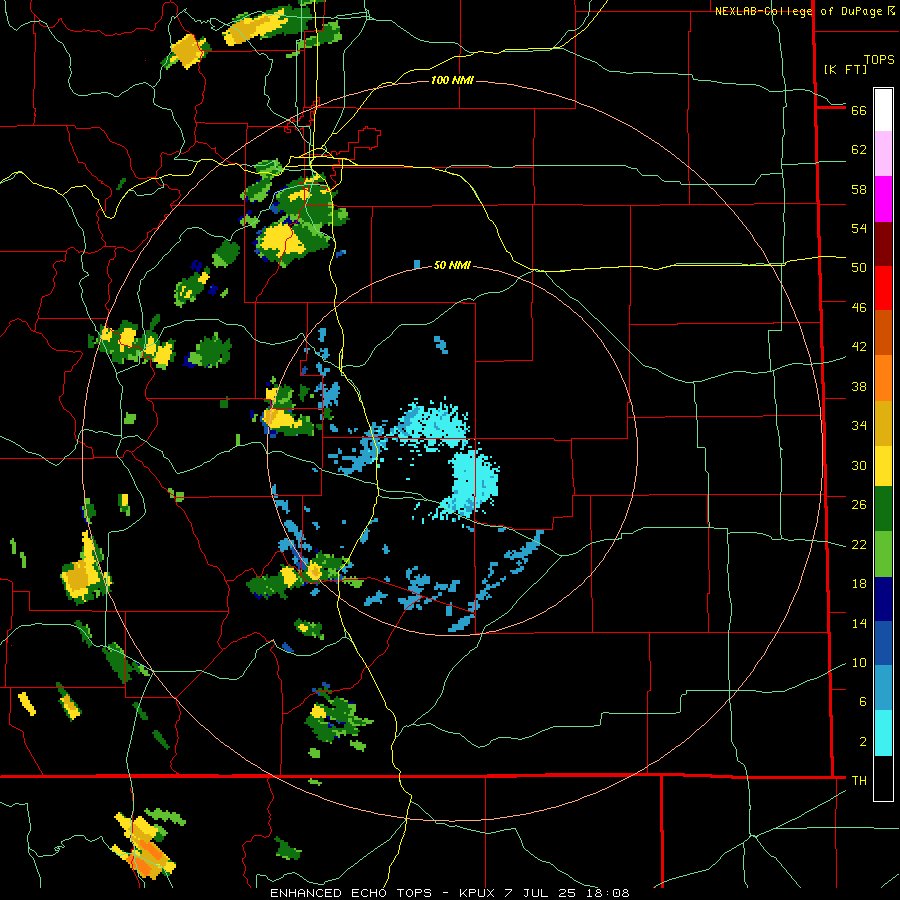The image size is (900, 900).
Task: Pick the navy blue legend swatch
Action: point(883,599)
